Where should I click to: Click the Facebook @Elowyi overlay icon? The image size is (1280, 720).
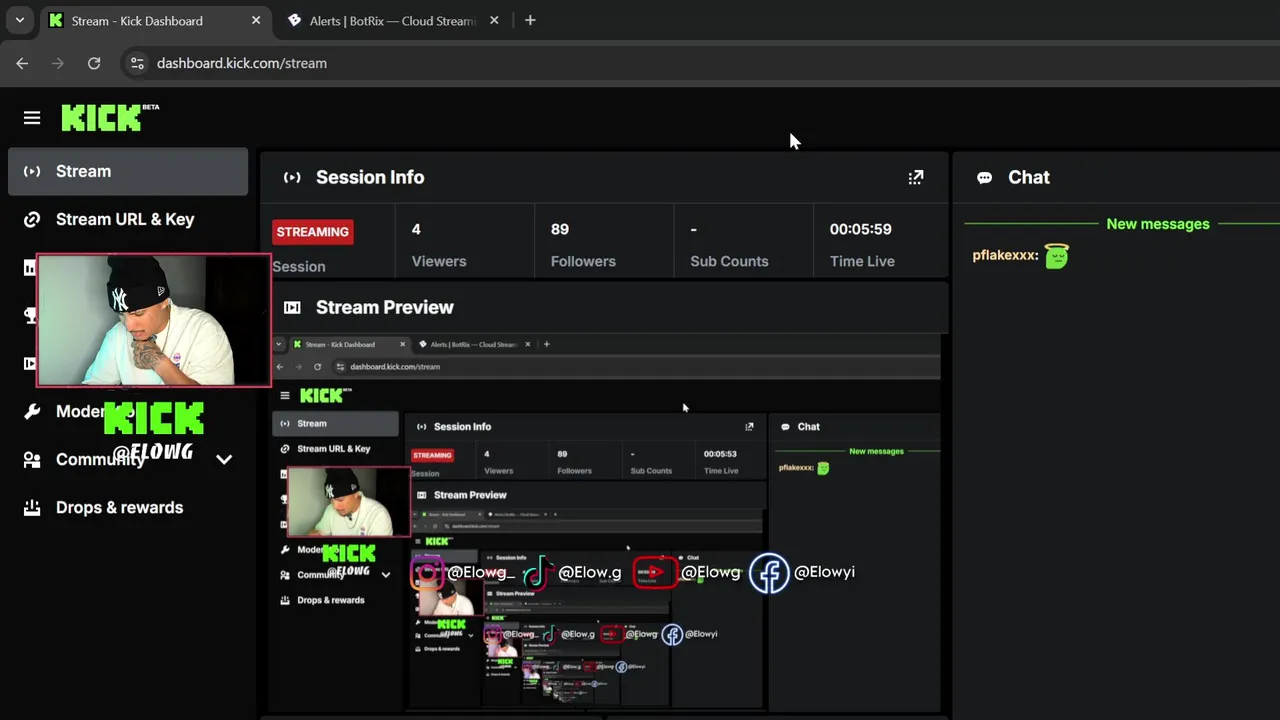click(769, 573)
